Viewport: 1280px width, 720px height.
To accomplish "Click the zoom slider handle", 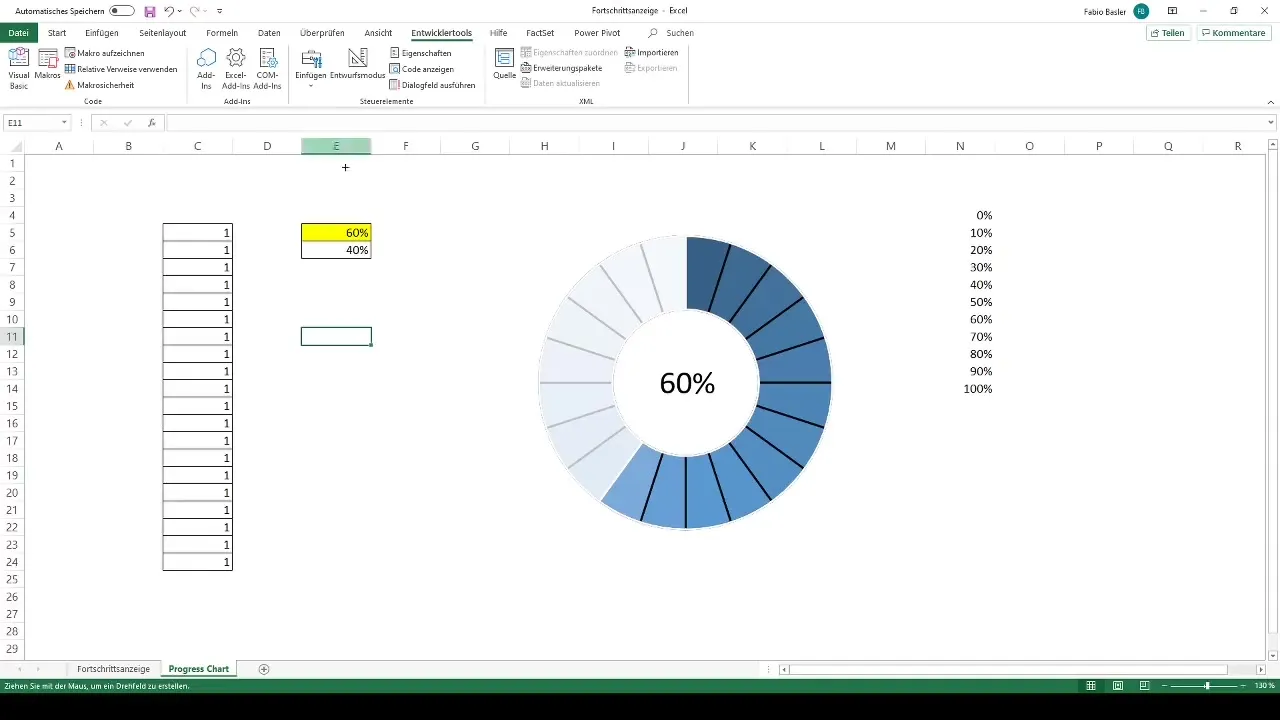I will point(1207,686).
